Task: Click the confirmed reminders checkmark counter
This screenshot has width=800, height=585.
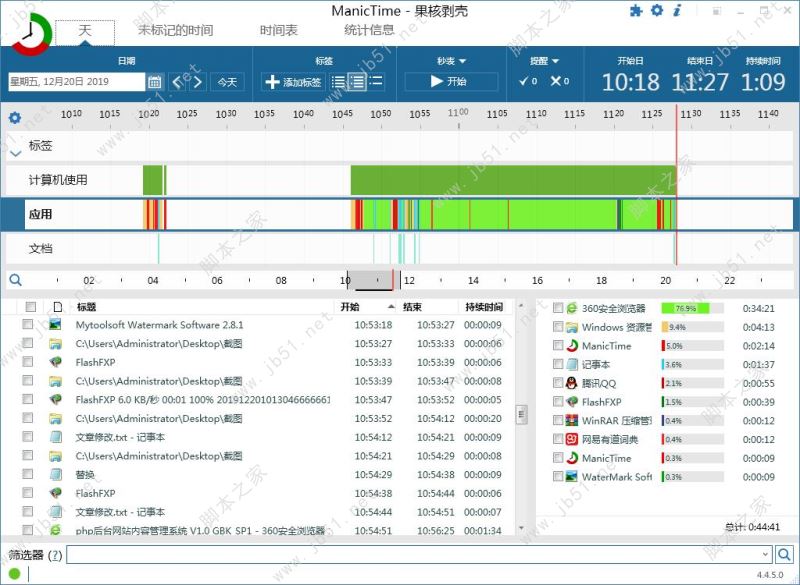Action: (x=528, y=81)
